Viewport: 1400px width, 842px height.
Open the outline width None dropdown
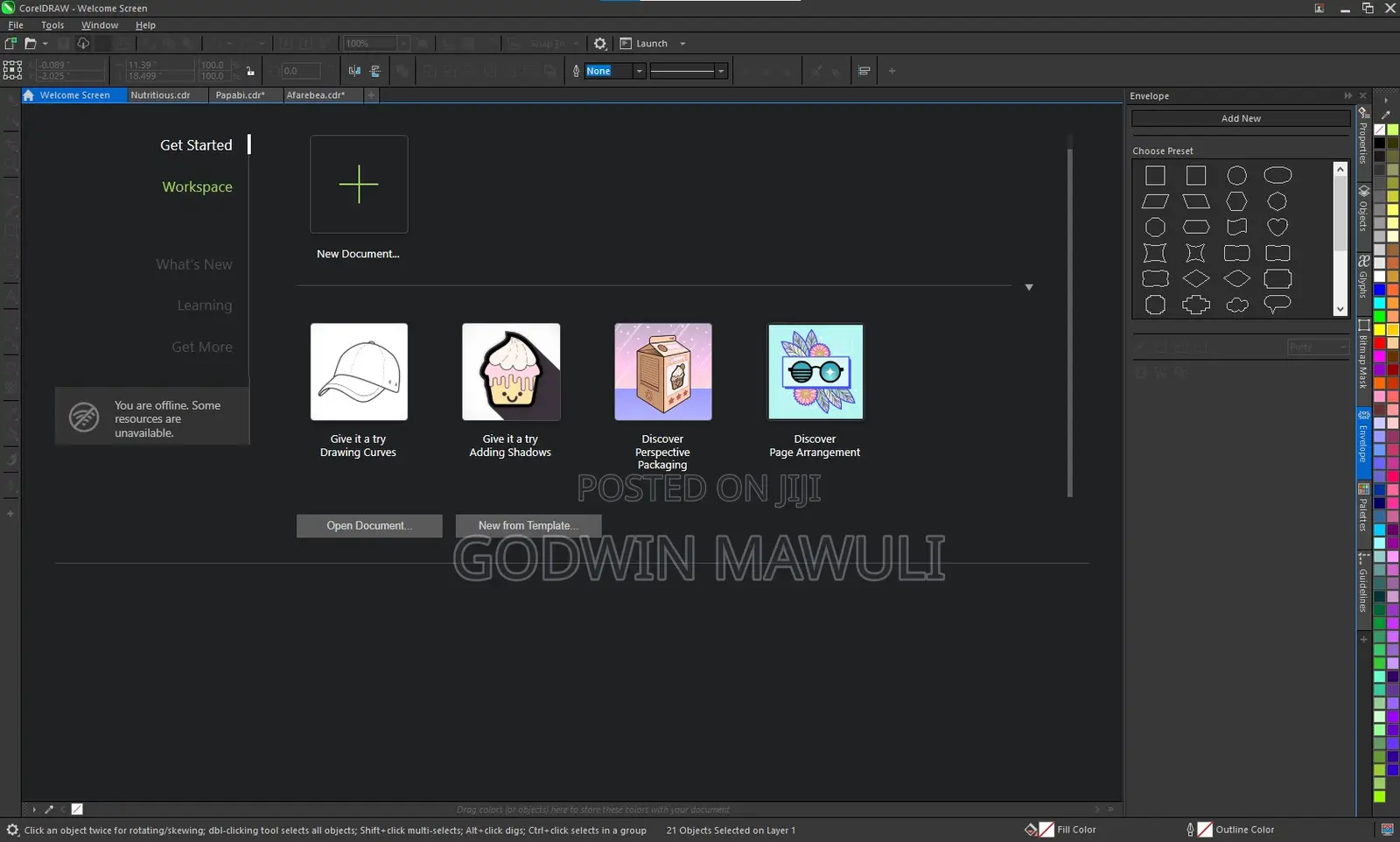[640, 71]
